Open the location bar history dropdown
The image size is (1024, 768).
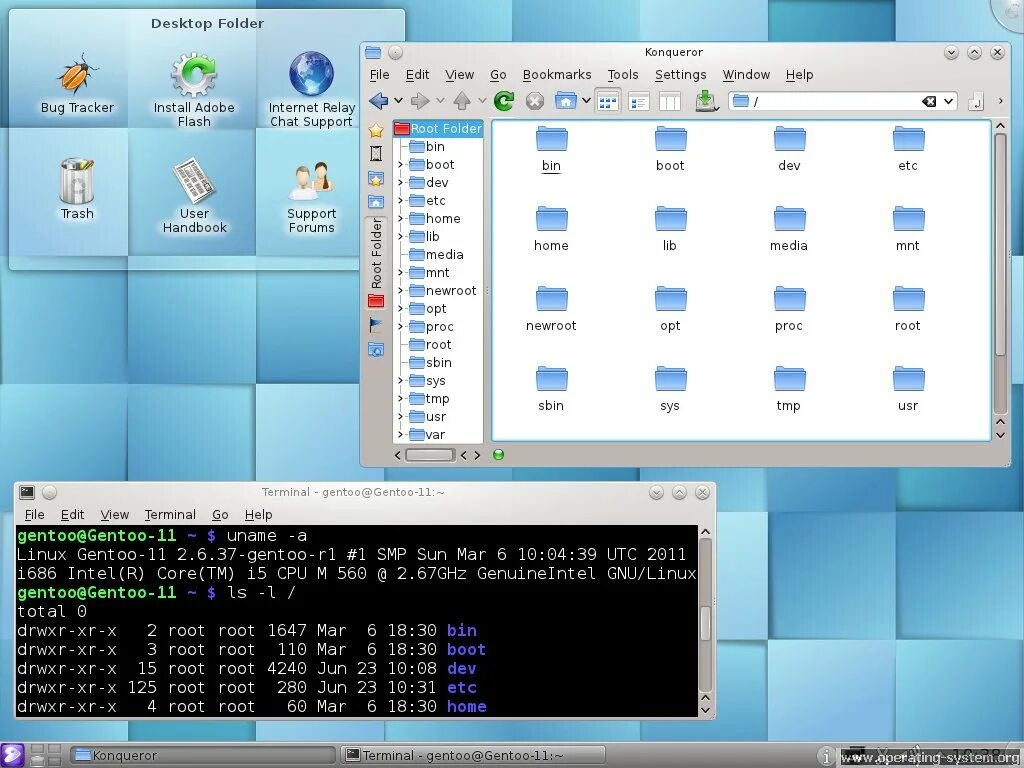948,102
